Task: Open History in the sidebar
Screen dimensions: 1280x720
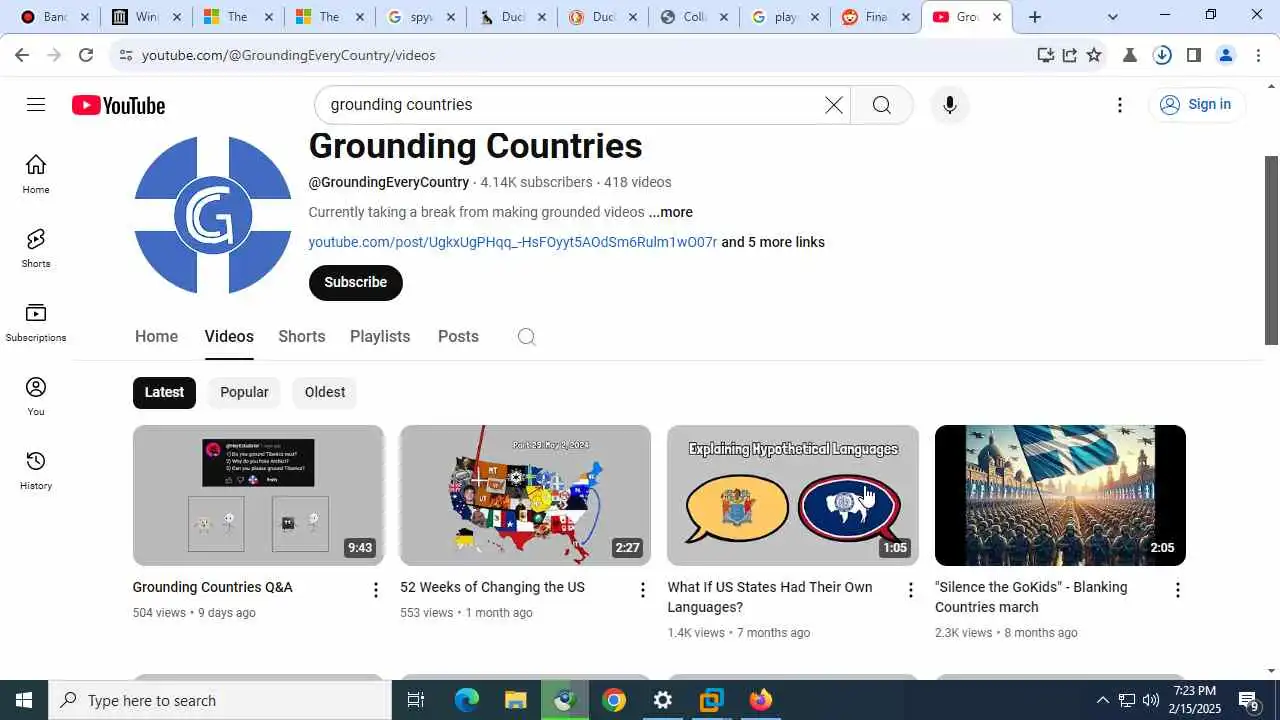Action: (36, 470)
